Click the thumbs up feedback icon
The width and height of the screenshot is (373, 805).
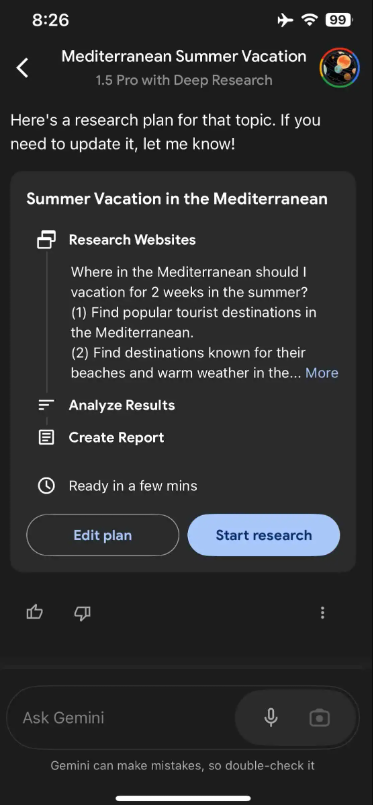click(x=34, y=612)
